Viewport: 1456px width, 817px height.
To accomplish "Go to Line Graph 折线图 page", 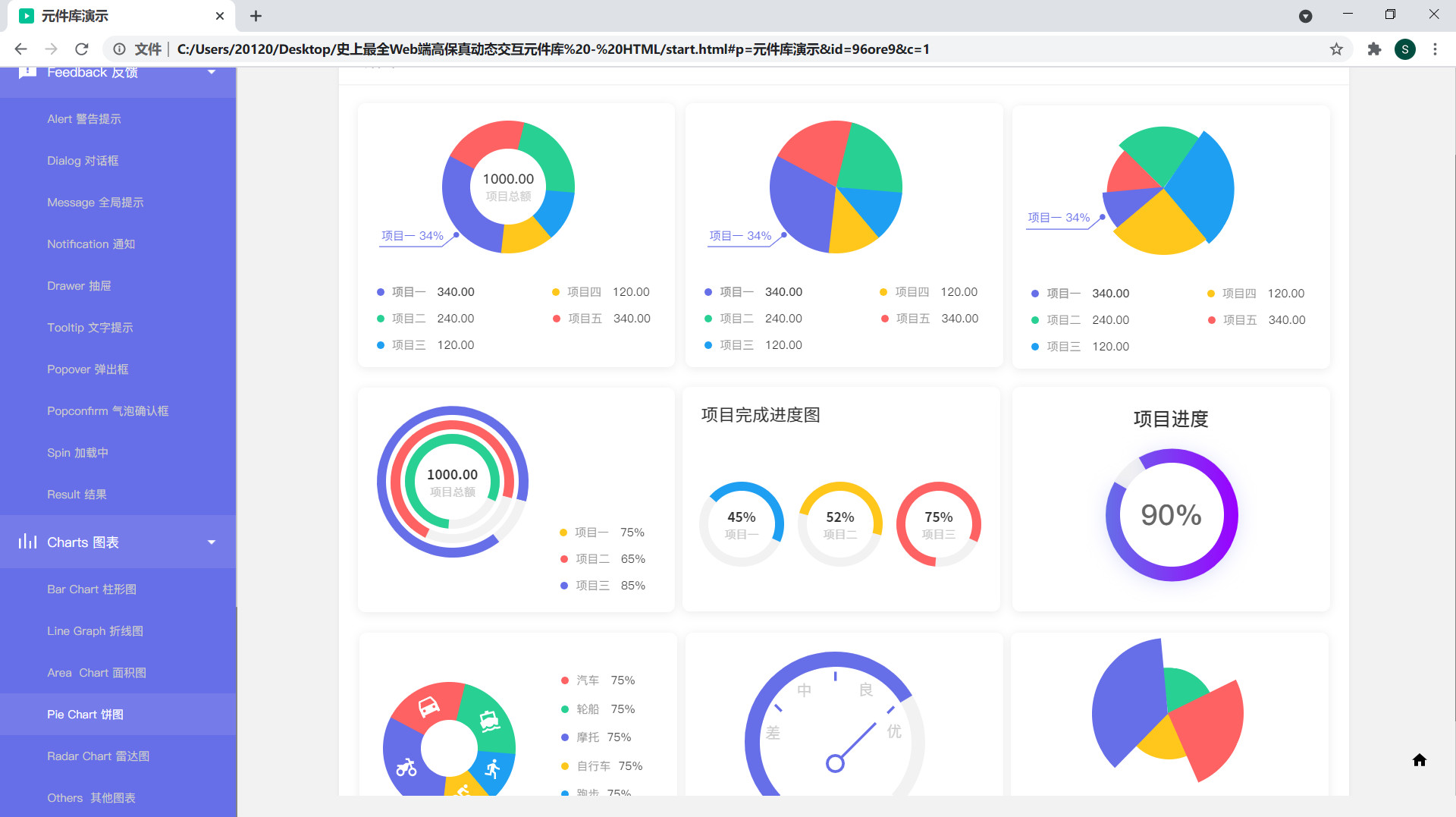I will (x=95, y=631).
